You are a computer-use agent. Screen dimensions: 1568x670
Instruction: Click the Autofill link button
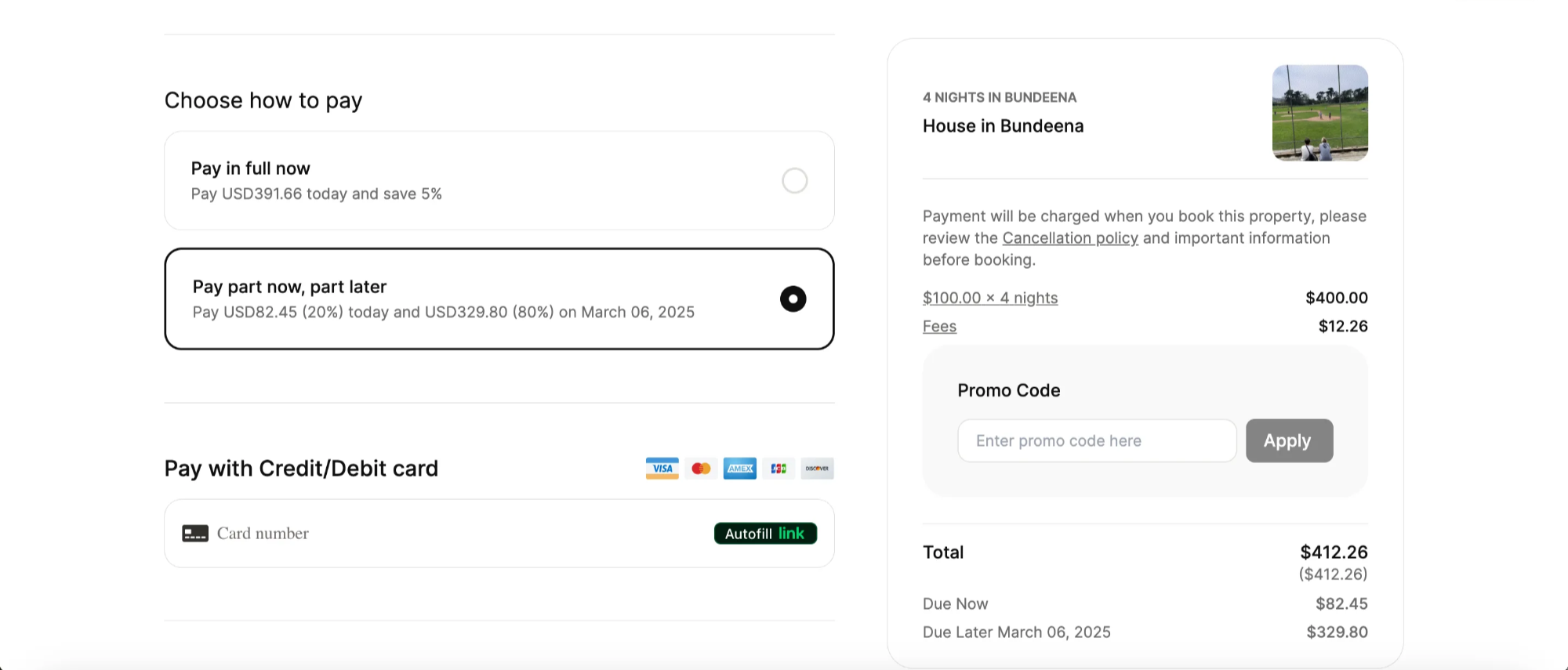(765, 534)
